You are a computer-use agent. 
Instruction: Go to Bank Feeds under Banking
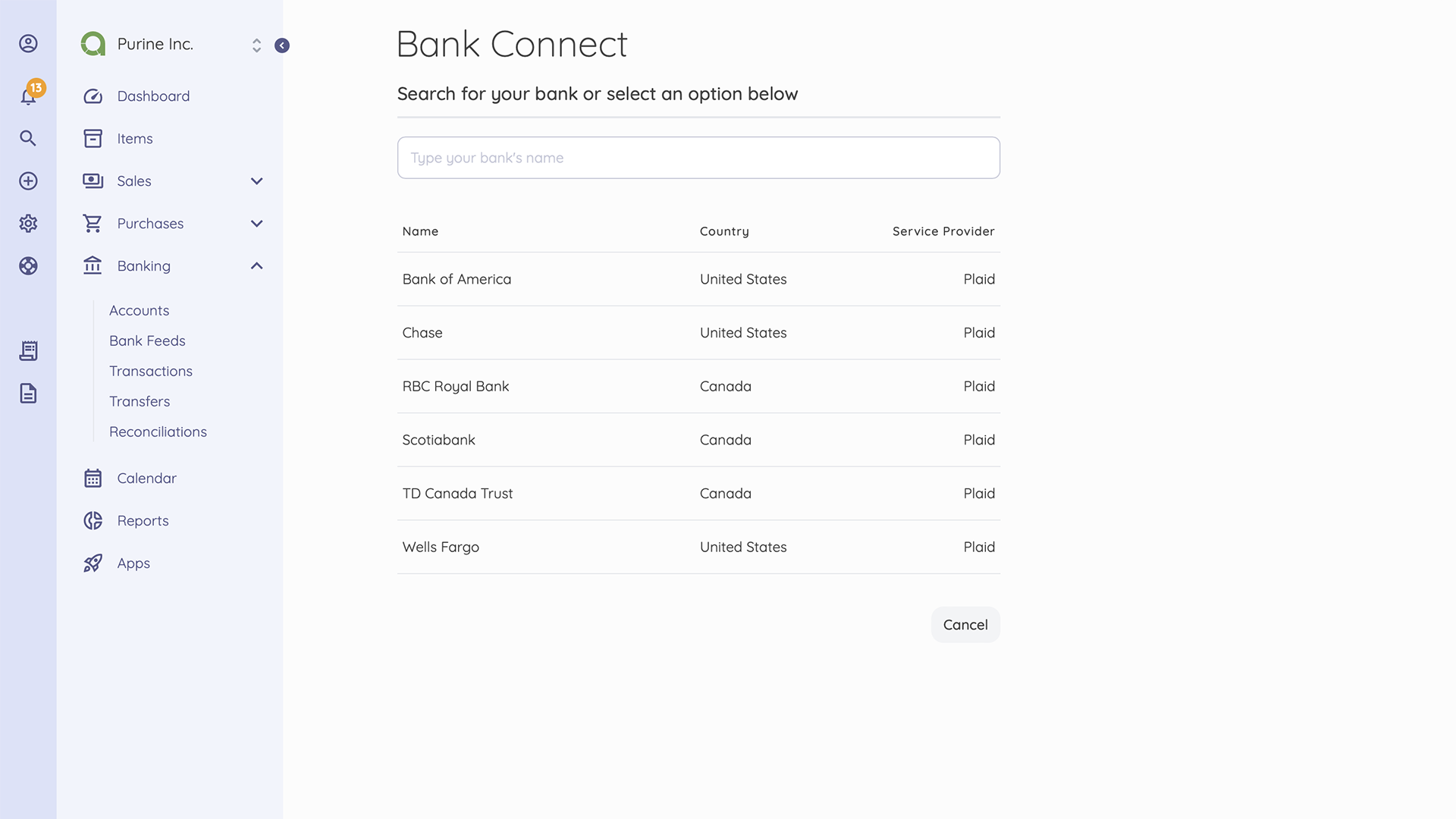pos(147,340)
